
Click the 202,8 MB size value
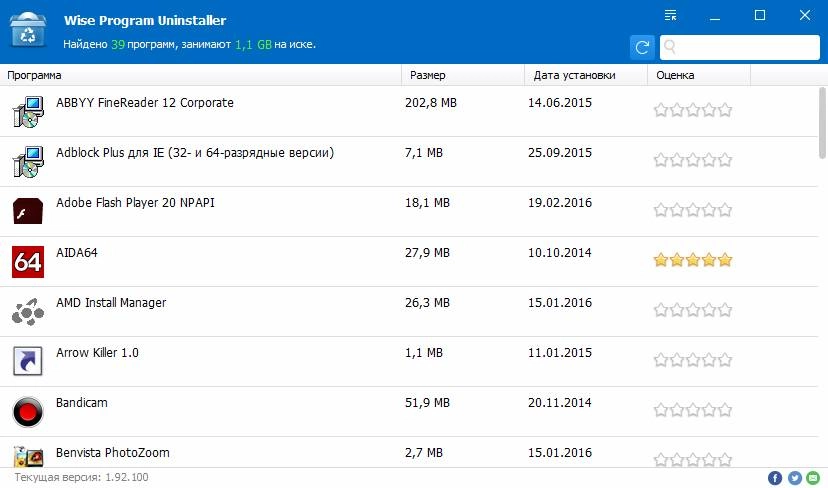point(431,102)
